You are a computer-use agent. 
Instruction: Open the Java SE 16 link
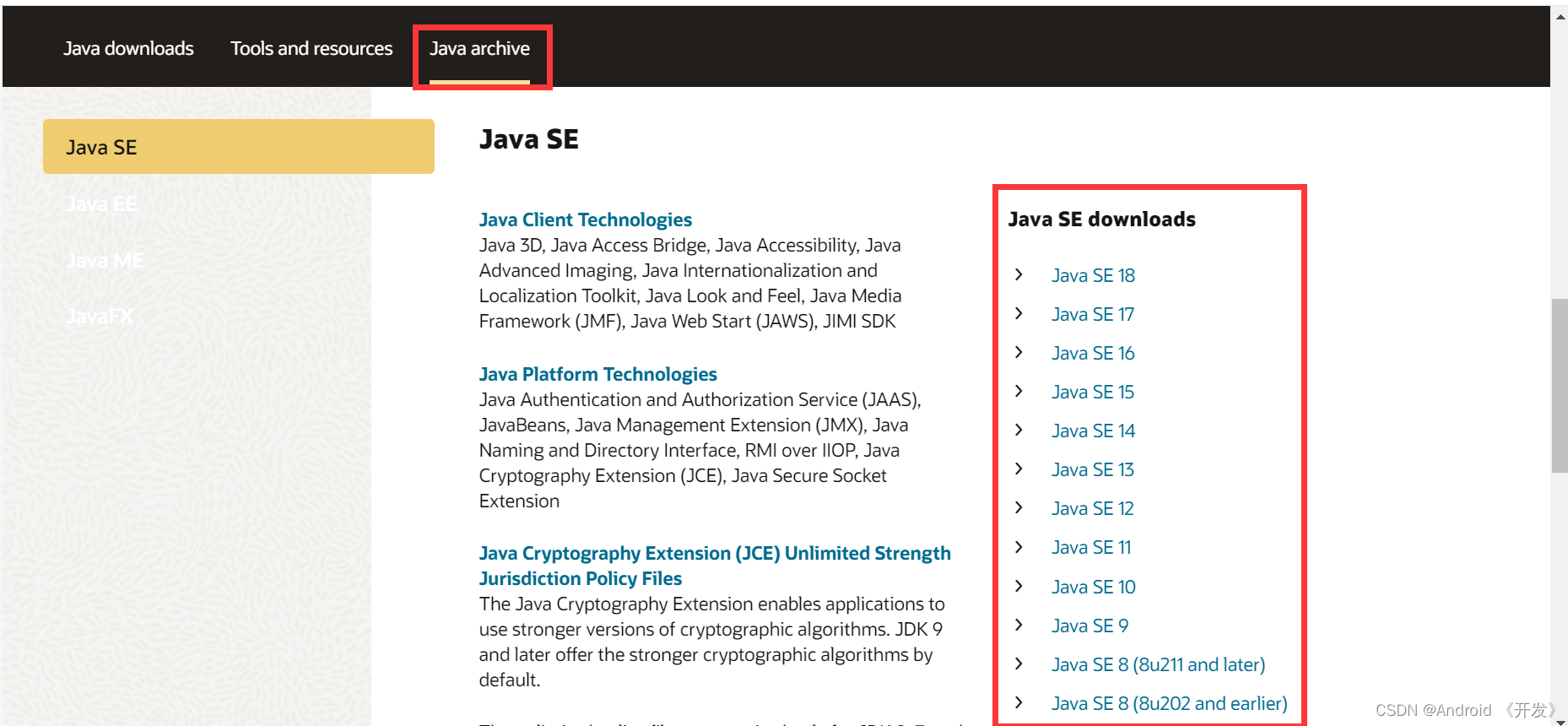1093,354
